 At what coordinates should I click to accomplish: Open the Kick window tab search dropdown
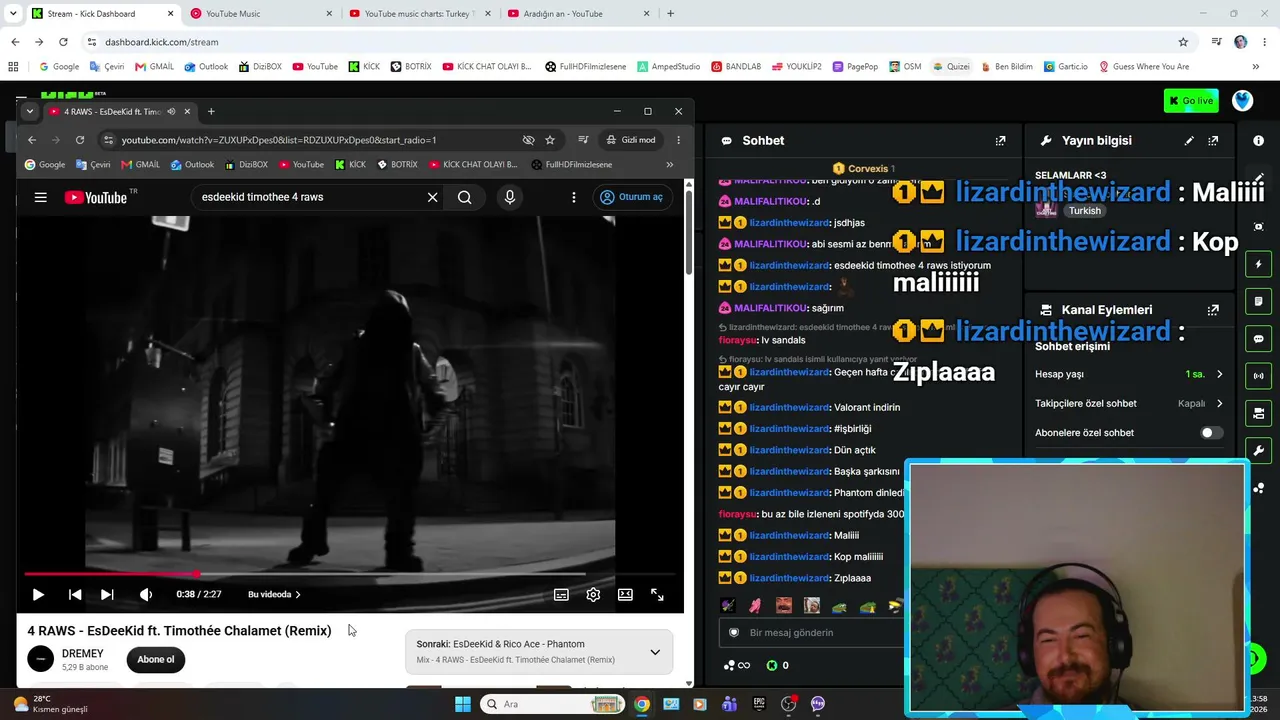click(x=13, y=14)
